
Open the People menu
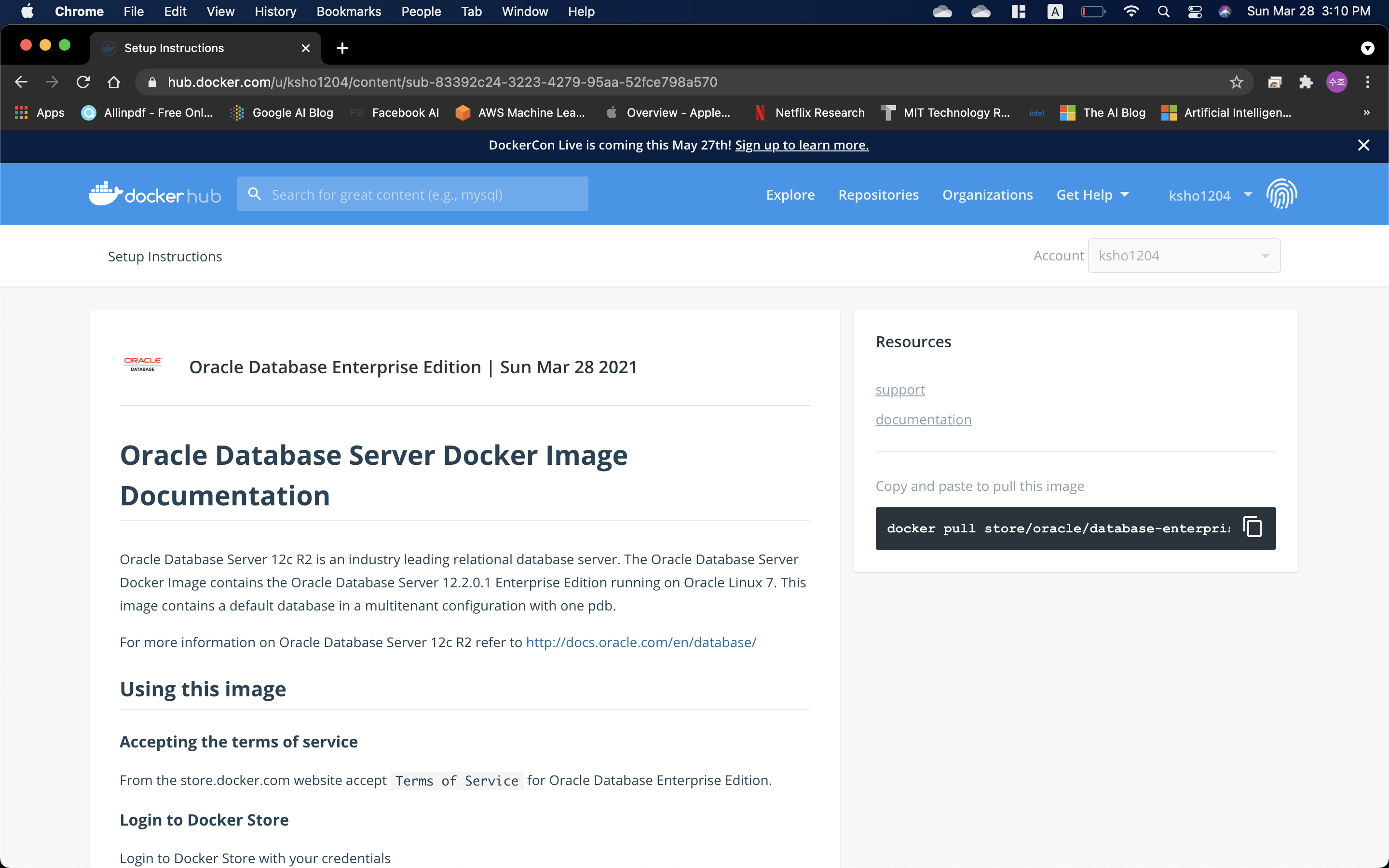click(x=421, y=11)
